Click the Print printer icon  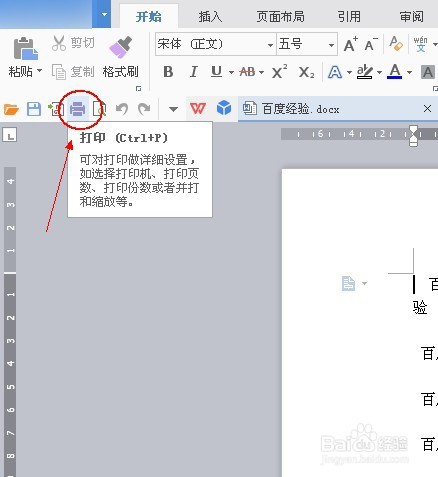pos(78,109)
